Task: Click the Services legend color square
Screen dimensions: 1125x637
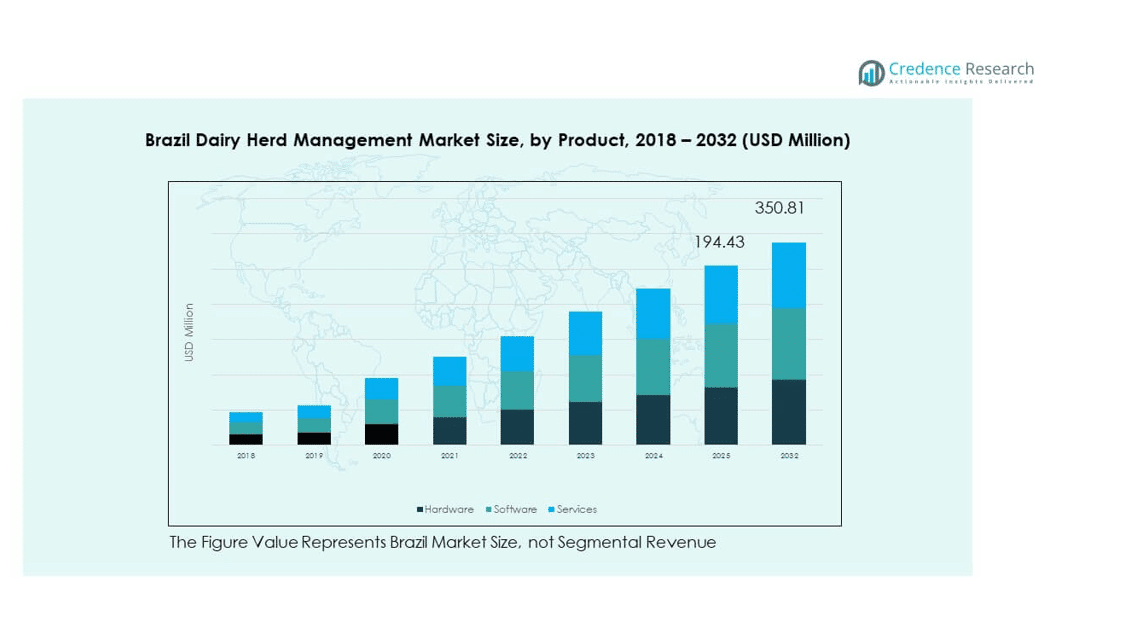Action: click(x=552, y=510)
